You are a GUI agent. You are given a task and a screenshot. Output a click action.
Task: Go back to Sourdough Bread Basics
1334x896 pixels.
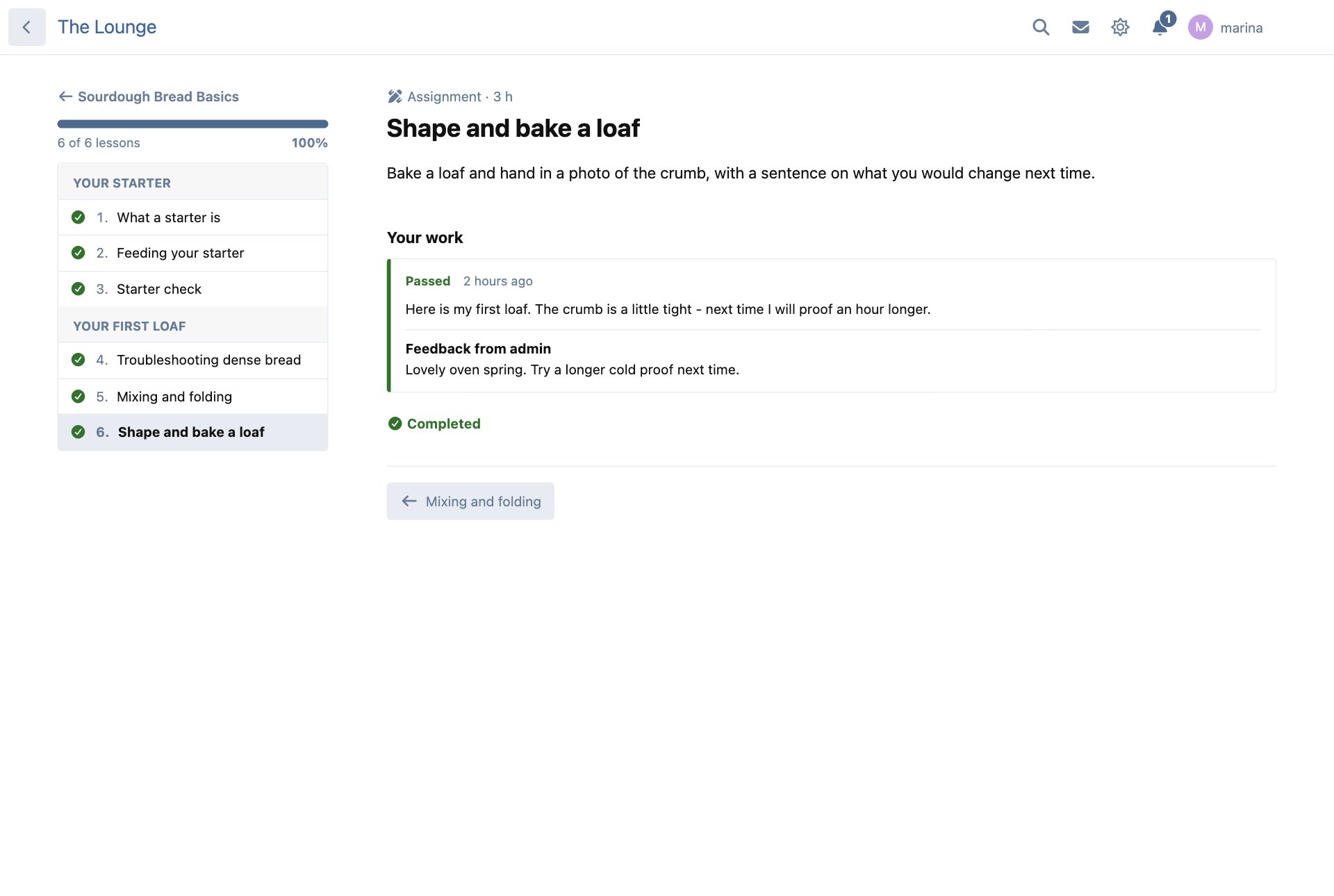pyautogui.click(x=149, y=97)
